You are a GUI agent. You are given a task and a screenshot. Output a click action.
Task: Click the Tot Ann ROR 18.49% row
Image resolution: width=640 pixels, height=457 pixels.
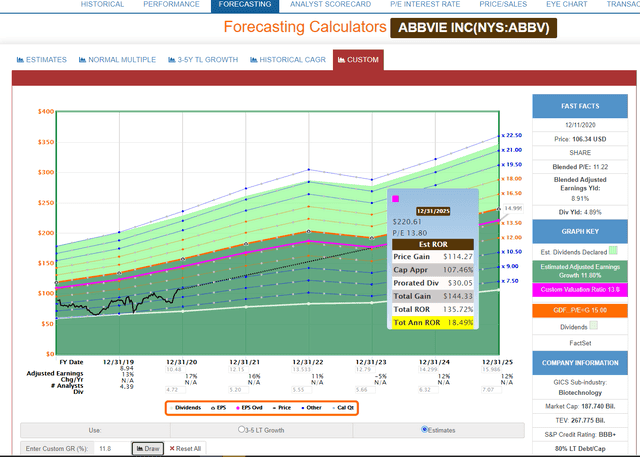(x=433, y=322)
